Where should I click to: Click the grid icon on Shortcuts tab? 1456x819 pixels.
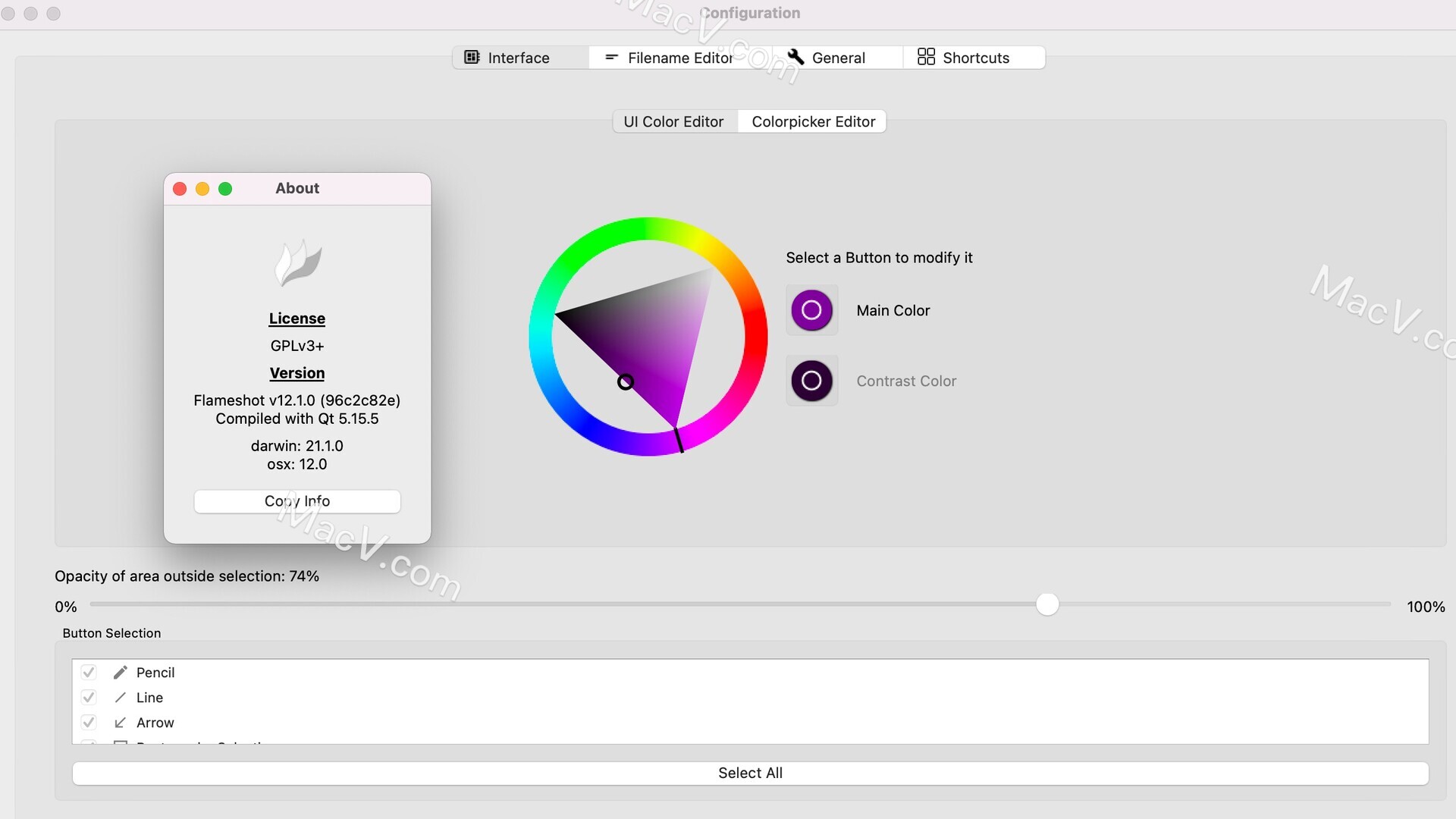pyautogui.click(x=926, y=57)
